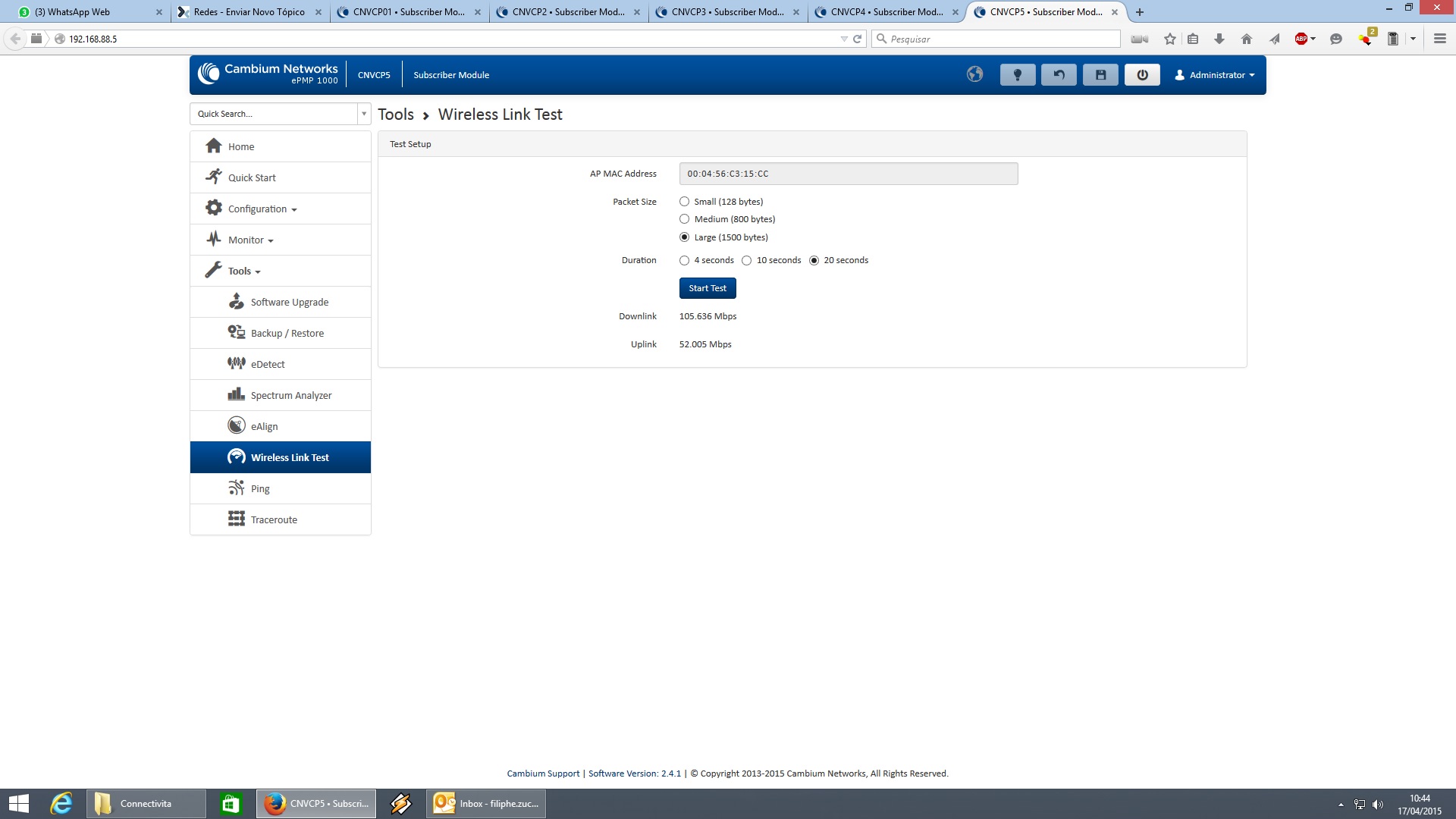1456x819 pixels.
Task: Click the undo changes arrow icon
Action: tap(1059, 75)
